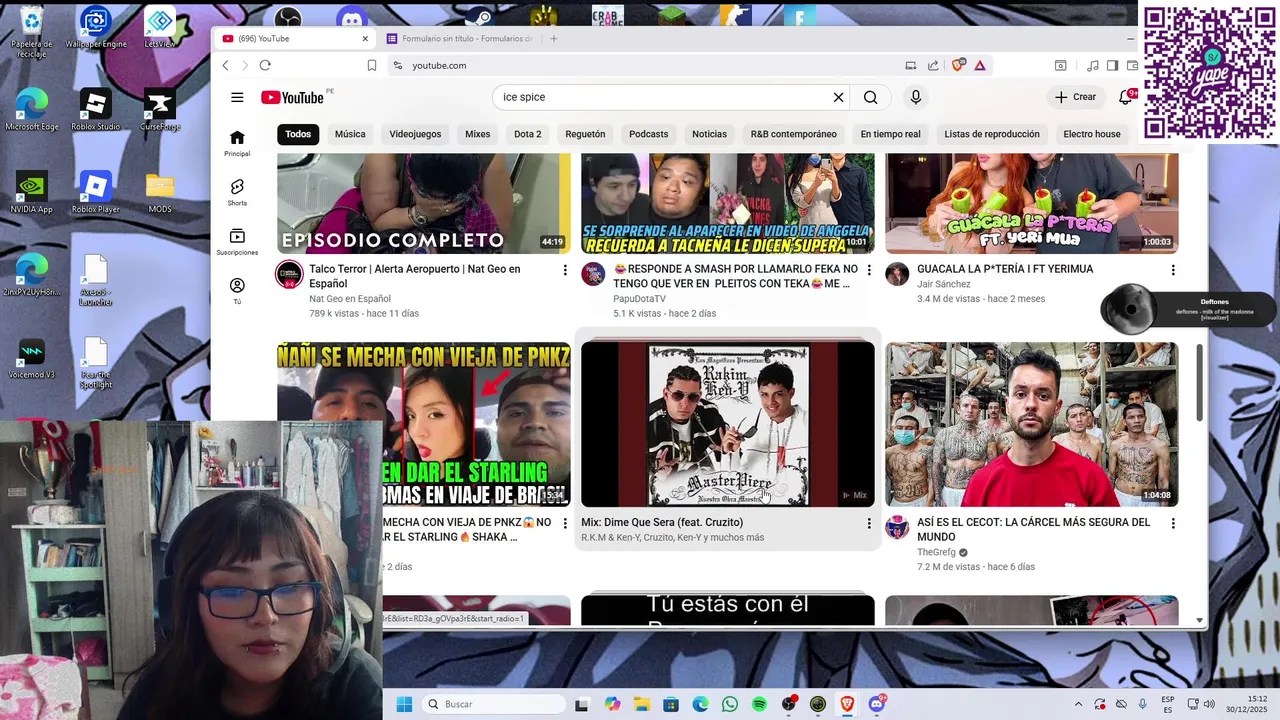Open Spotify from the taskbar

pos(759,704)
